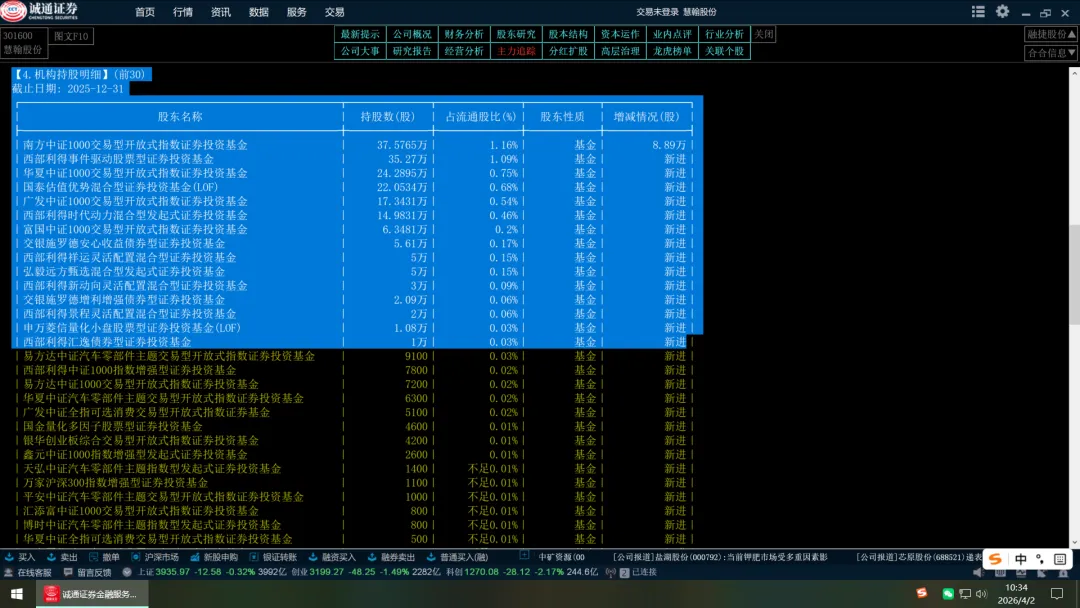The width and height of the screenshot is (1080, 608).
Task: Click 融券卖出 short sell shortcut
Action: point(392,557)
